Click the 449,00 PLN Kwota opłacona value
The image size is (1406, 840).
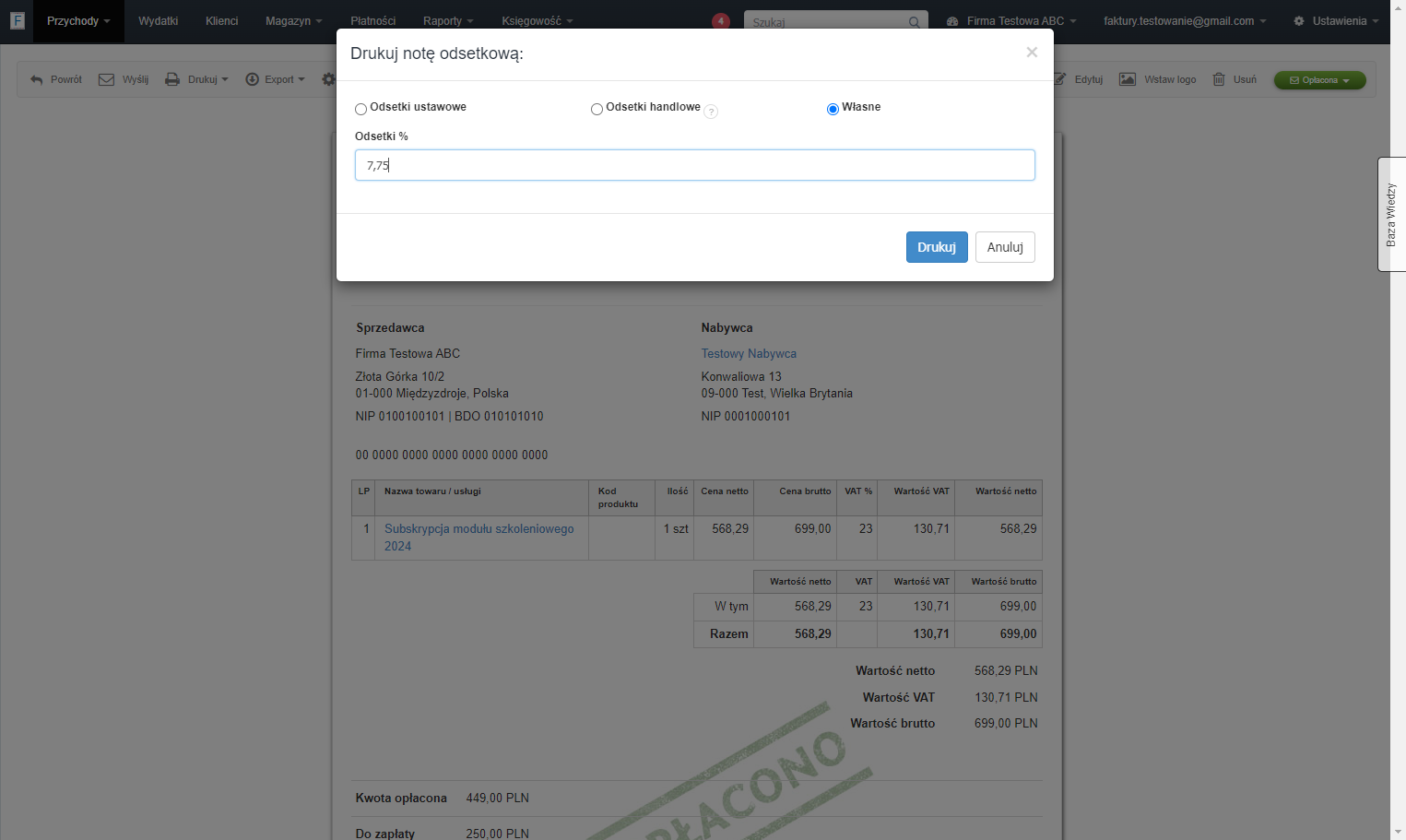[x=498, y=799]
